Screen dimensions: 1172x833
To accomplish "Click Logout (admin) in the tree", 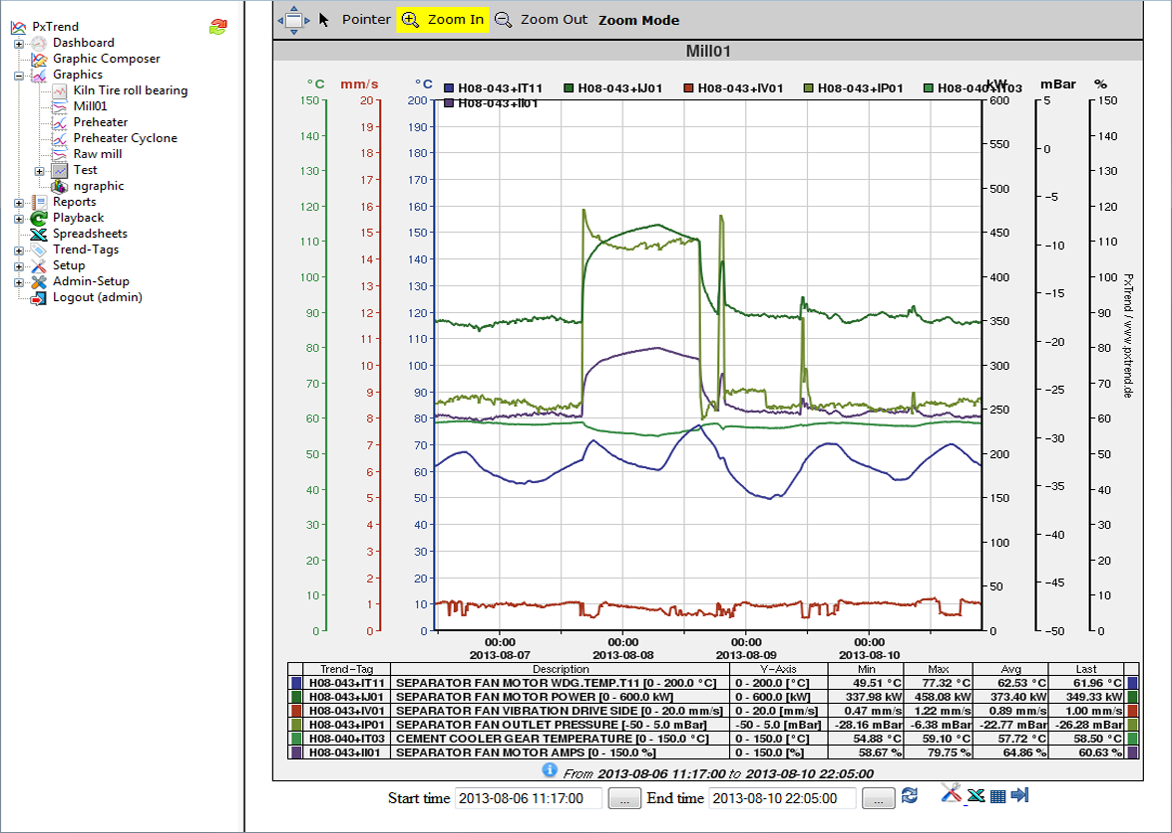I will click(97, 297).
